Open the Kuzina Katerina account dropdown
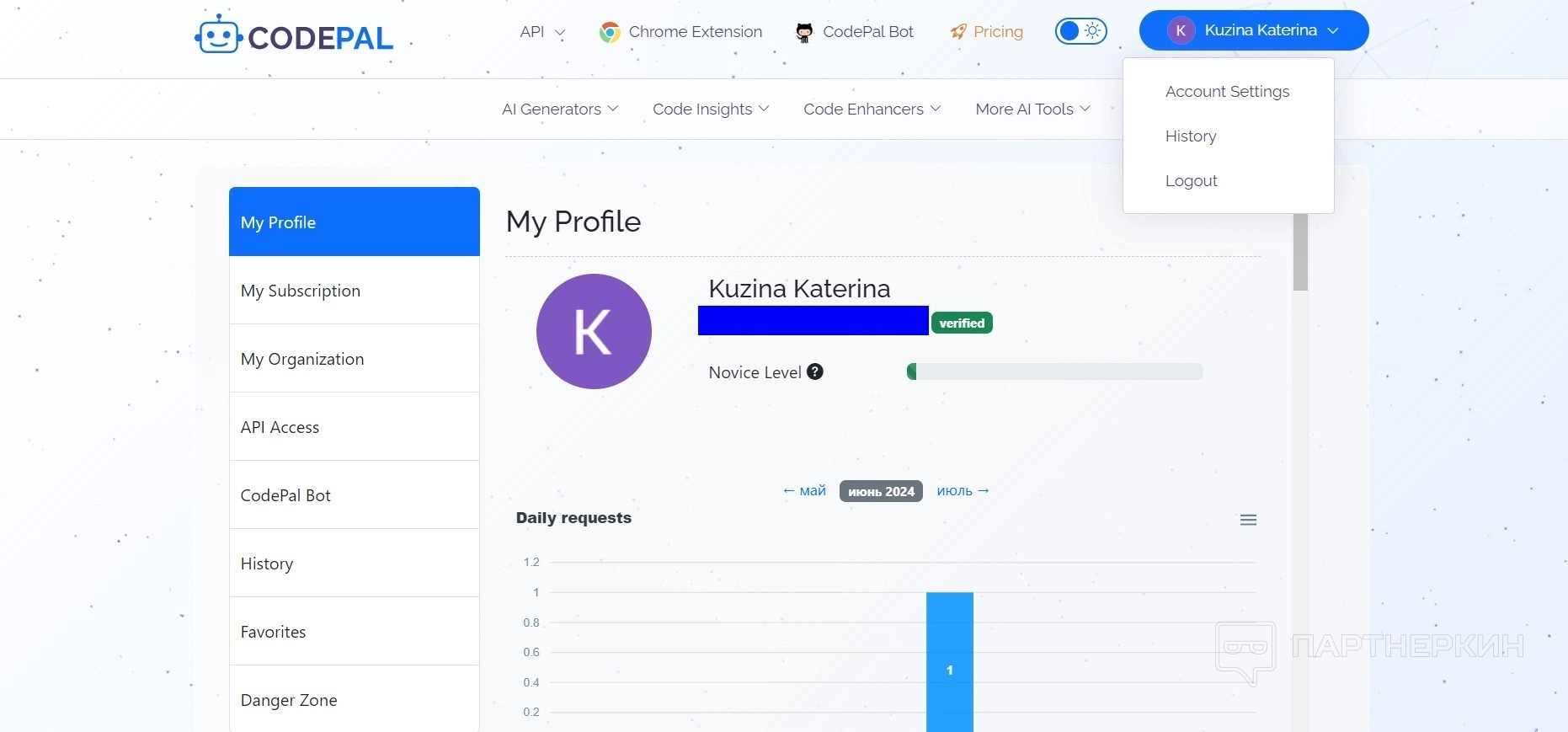The width and height of the screenshot is (1568, 732). tap(1254, 30)
